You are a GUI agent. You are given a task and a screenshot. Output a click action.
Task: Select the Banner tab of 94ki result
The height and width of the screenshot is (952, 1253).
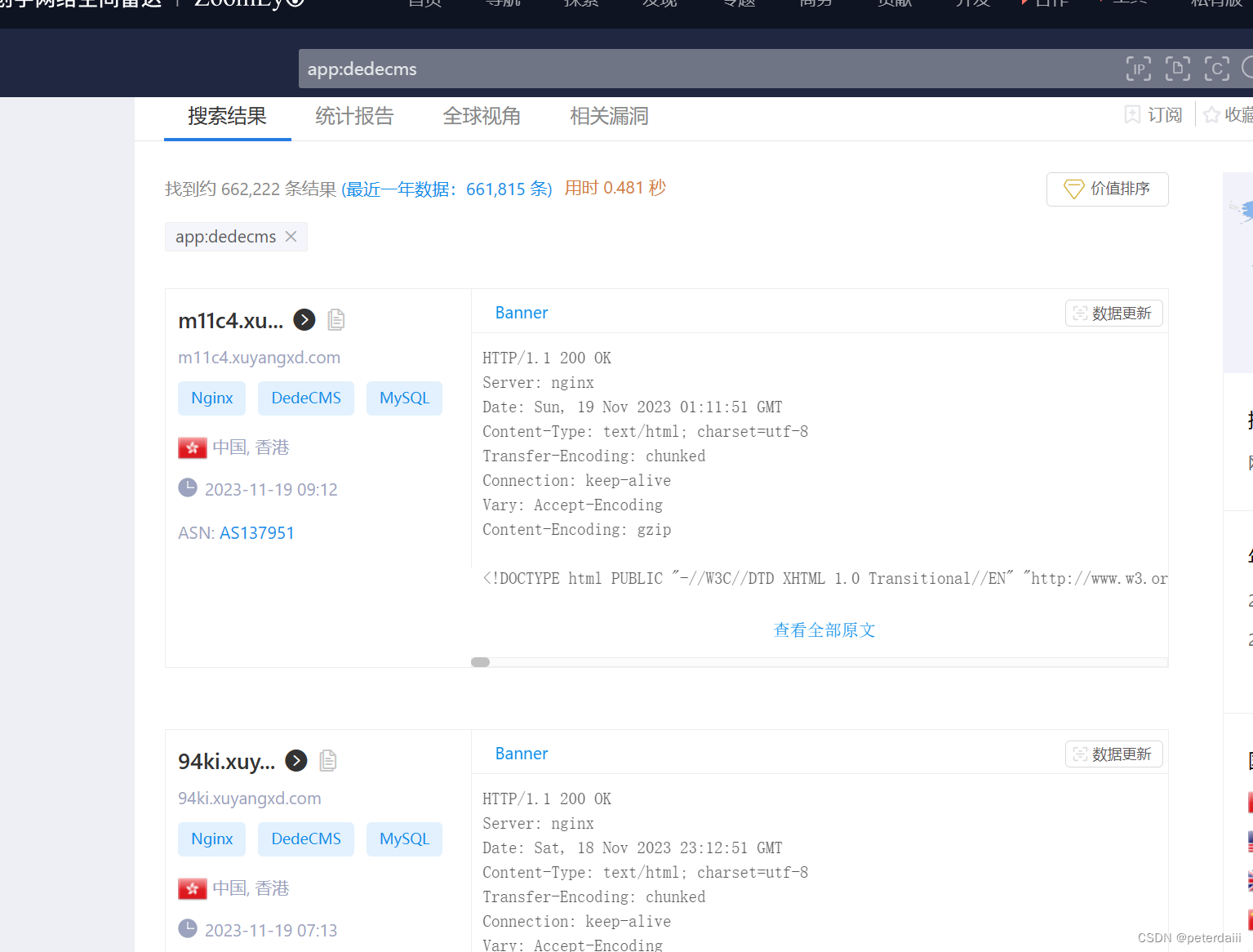click(x=522, y=754)
